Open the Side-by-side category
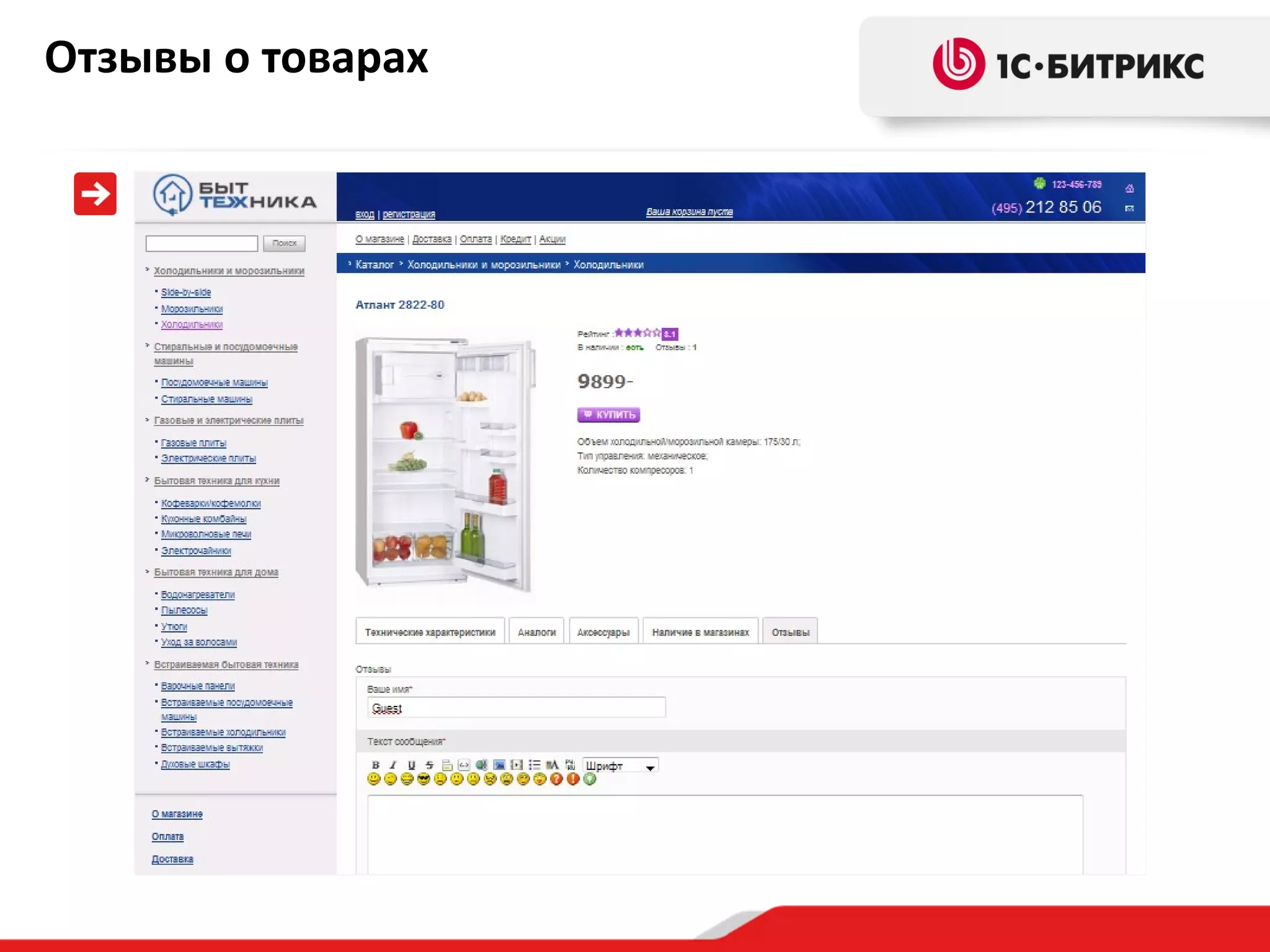 186,292
